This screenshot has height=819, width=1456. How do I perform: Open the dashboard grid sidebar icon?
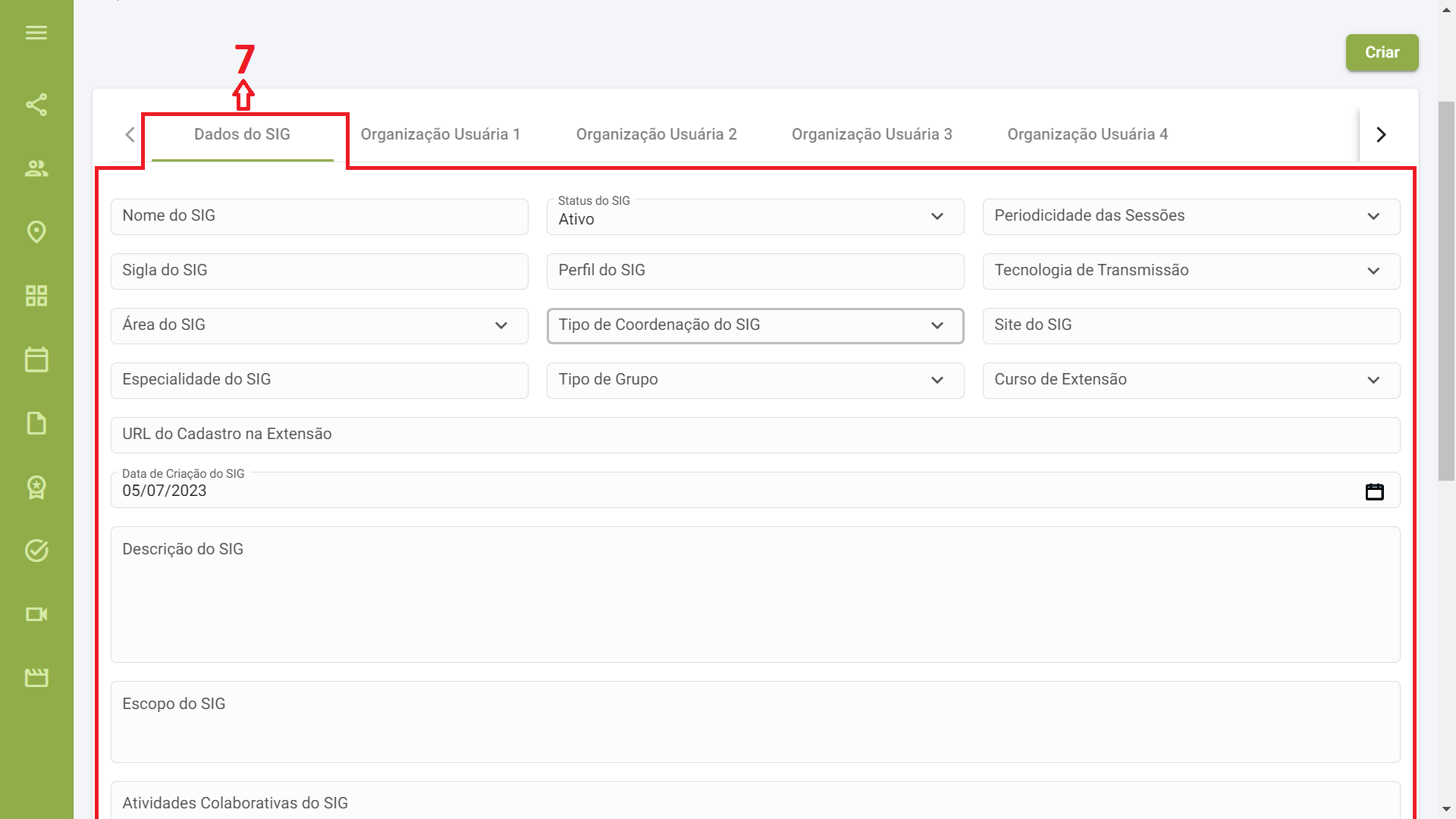click(x=36, y=296)
